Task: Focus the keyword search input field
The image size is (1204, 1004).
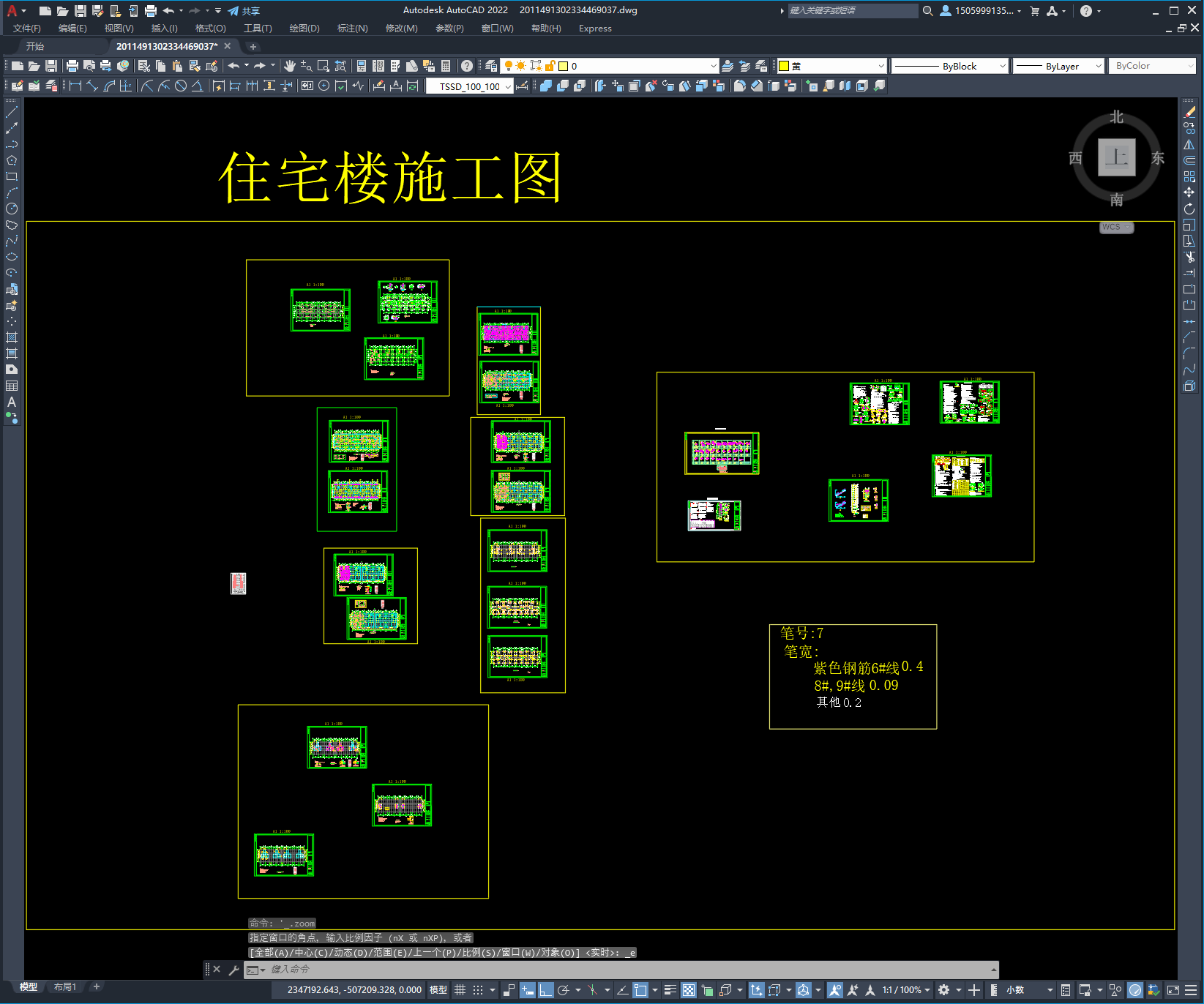Action: [853, 11]
